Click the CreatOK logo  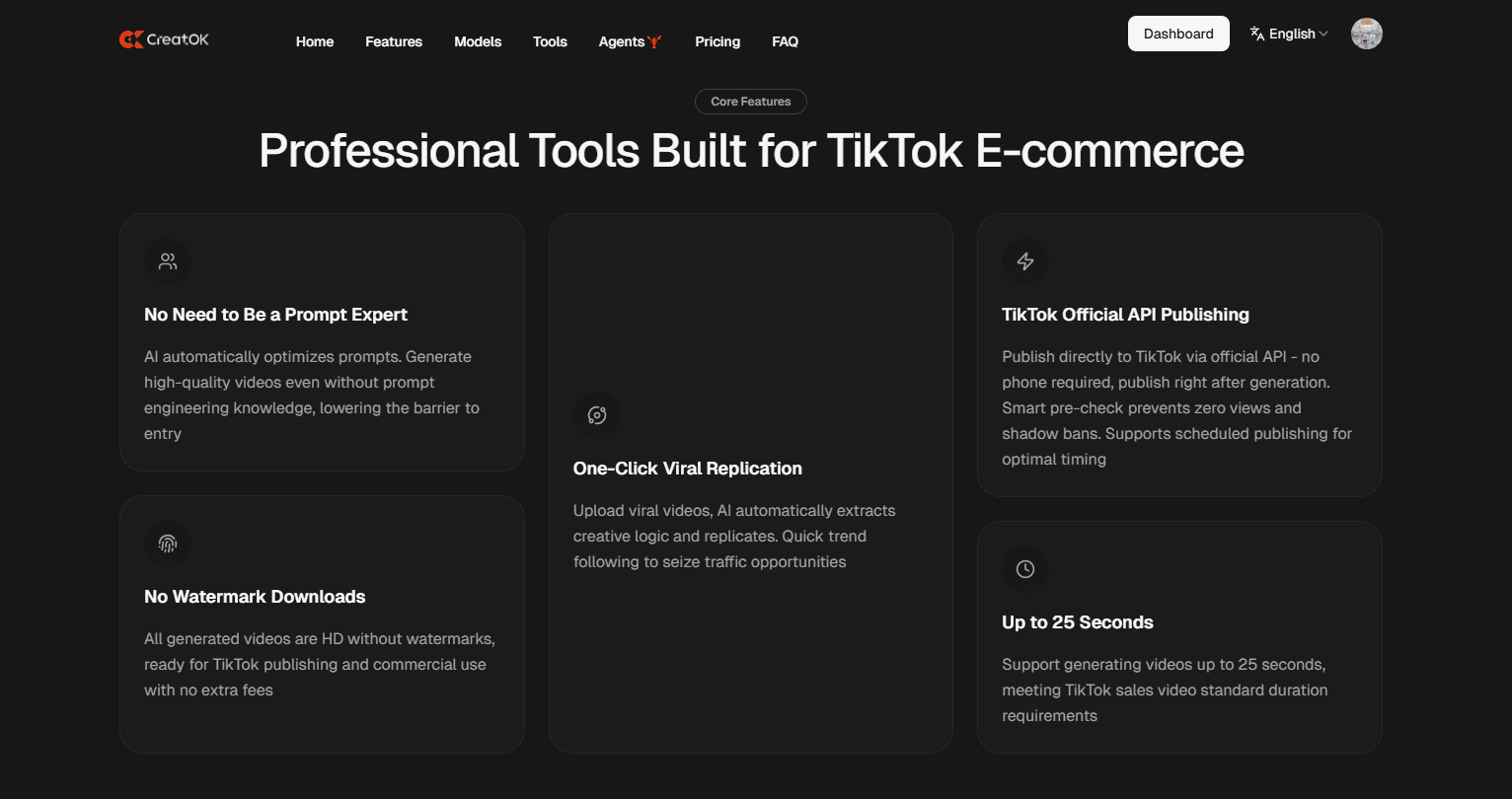[164, 39]
